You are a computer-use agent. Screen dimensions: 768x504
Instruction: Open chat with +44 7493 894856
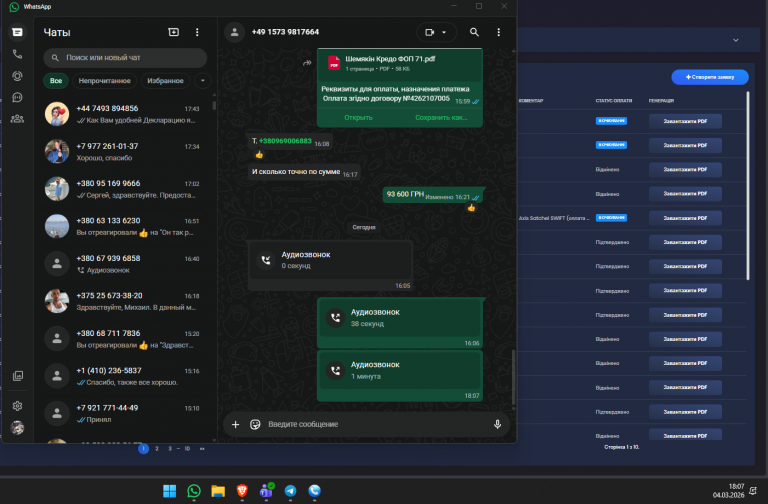pos(125,114)
